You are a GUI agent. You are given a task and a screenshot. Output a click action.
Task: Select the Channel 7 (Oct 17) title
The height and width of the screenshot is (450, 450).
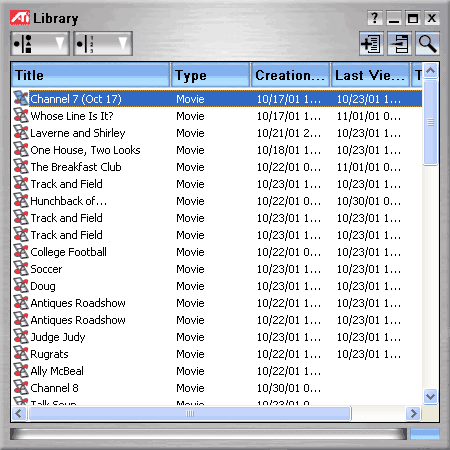pyautogui.click(x=76, y=99)
